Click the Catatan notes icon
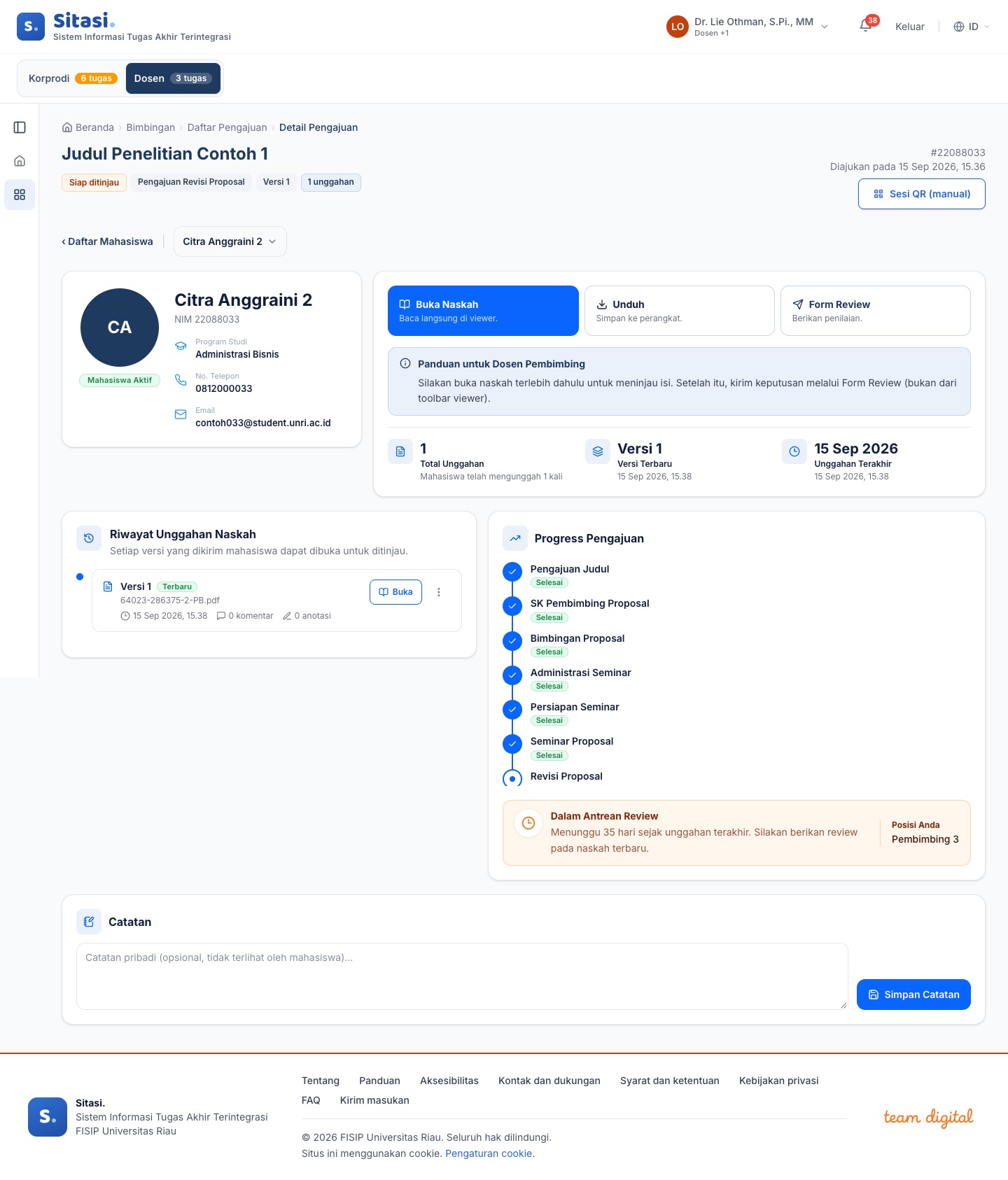 89,922
